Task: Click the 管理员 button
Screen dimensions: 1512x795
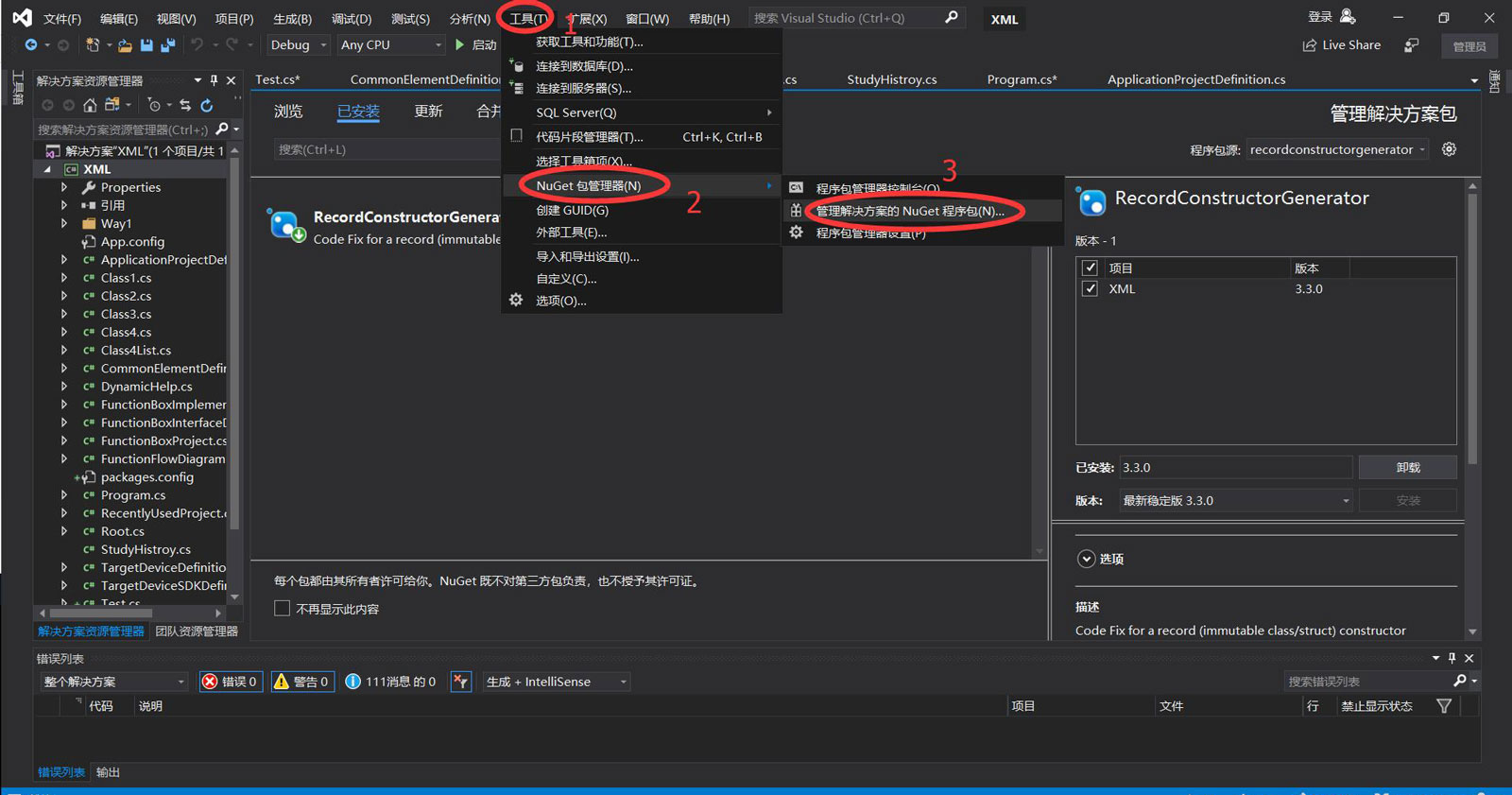Action: pyautogui.click(x=1469, y=45)
